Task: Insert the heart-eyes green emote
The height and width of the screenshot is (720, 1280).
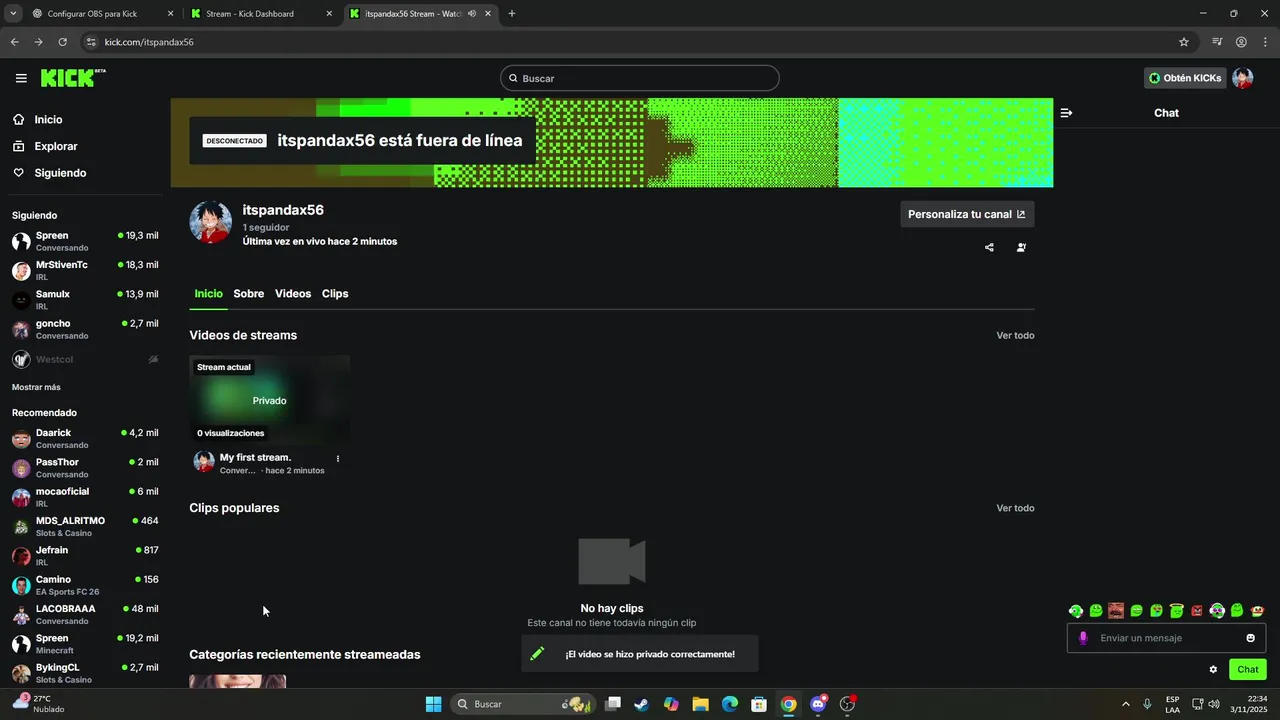Action: tap(1156, 610)
